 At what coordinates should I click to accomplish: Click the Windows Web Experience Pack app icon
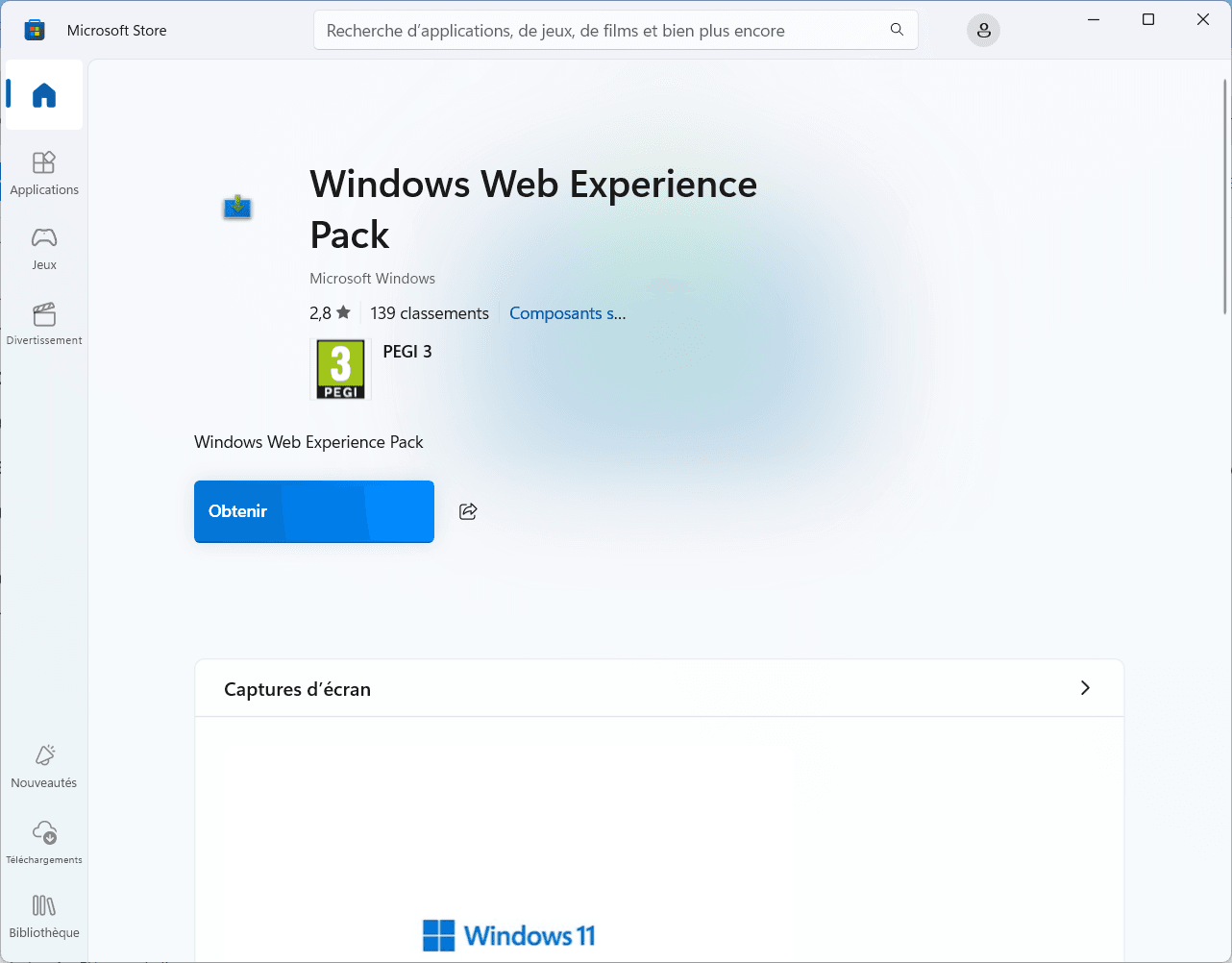coord(237,207)
